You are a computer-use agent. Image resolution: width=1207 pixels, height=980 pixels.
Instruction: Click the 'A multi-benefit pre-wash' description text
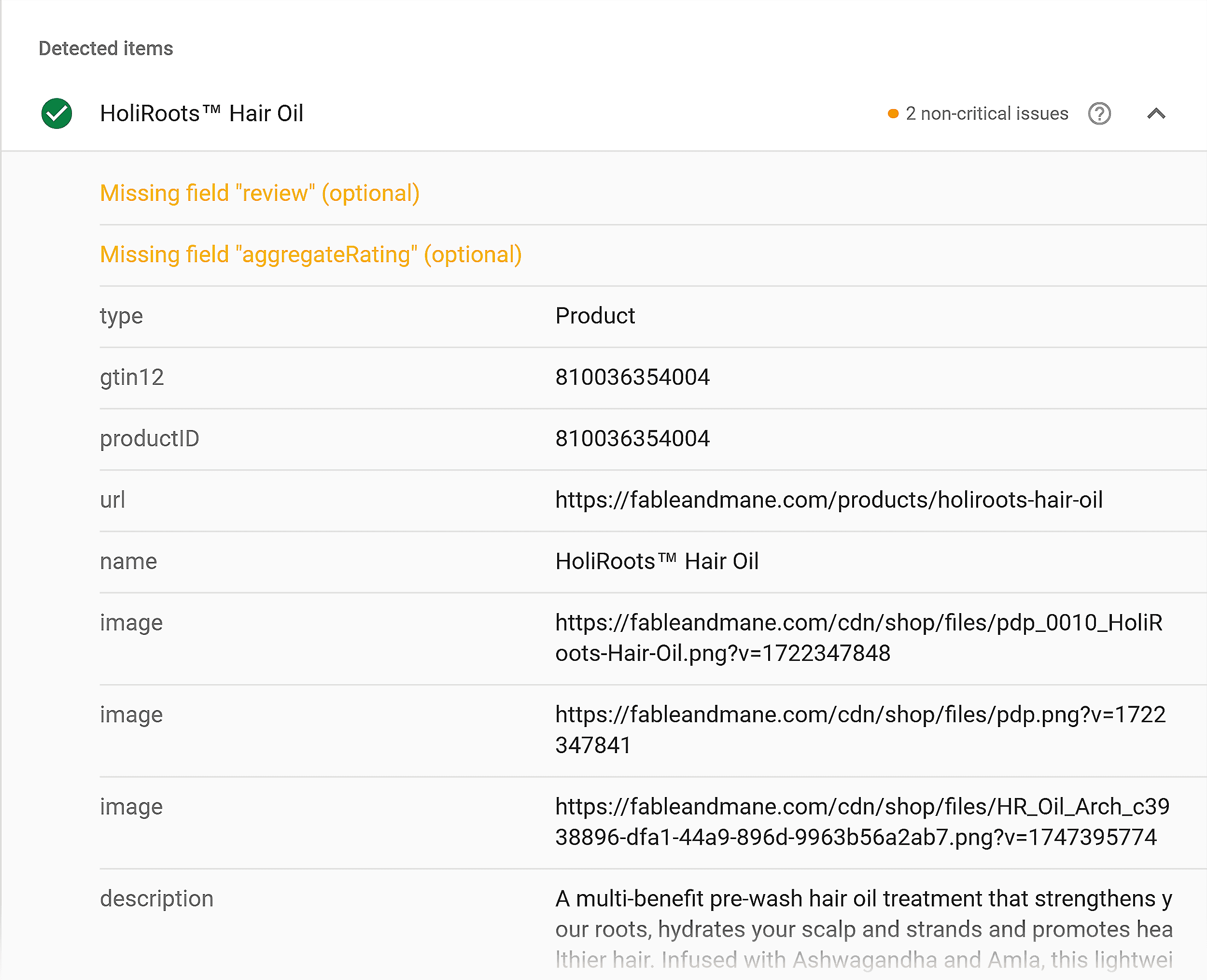tap(864, 929)
